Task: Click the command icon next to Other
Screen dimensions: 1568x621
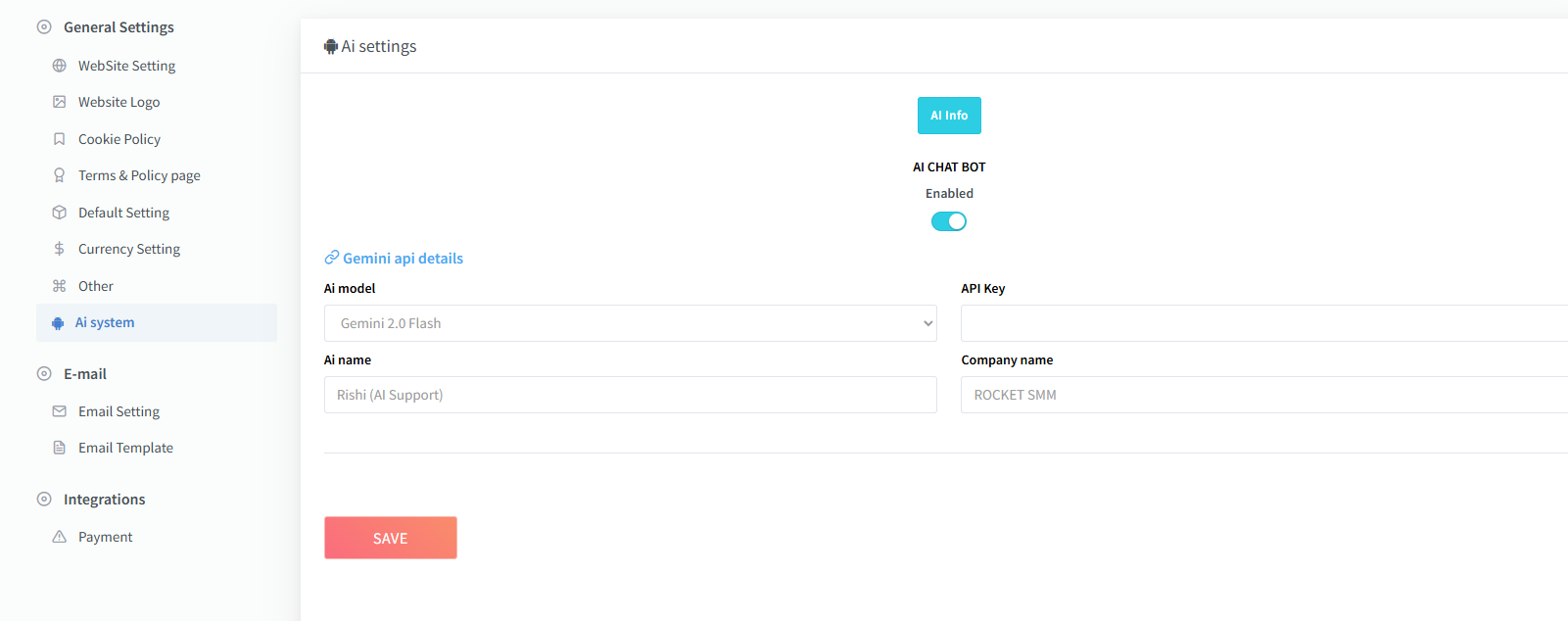Action: (60, 286)
